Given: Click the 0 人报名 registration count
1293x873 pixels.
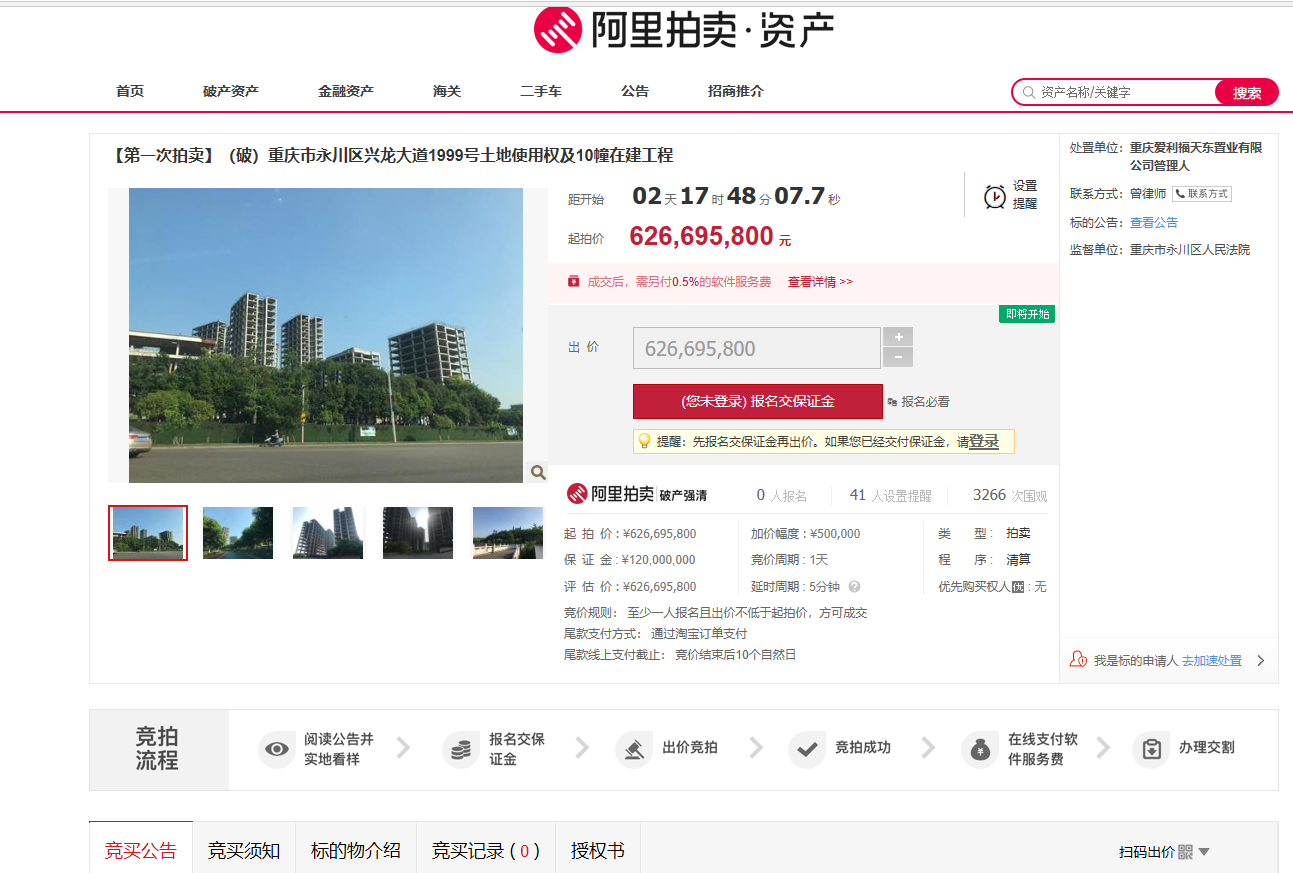Looking at the screenshot, I should coord(782,495).
